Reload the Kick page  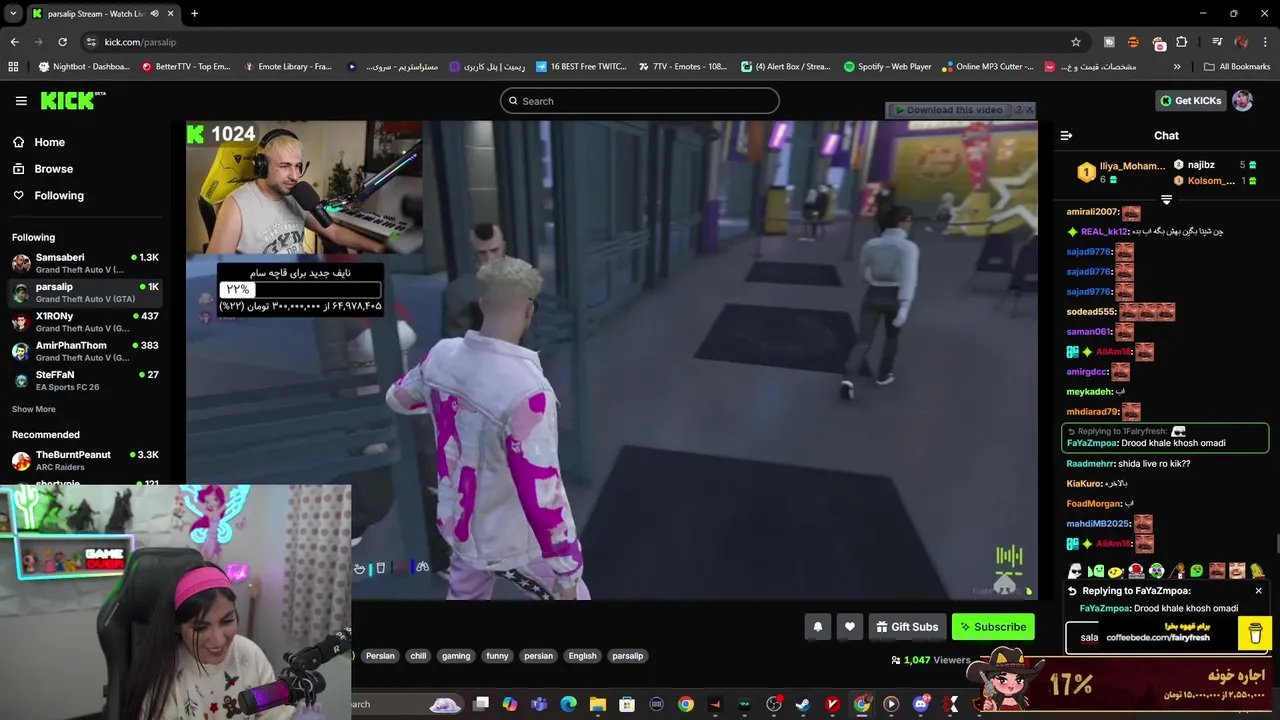(x=62, y=42)
